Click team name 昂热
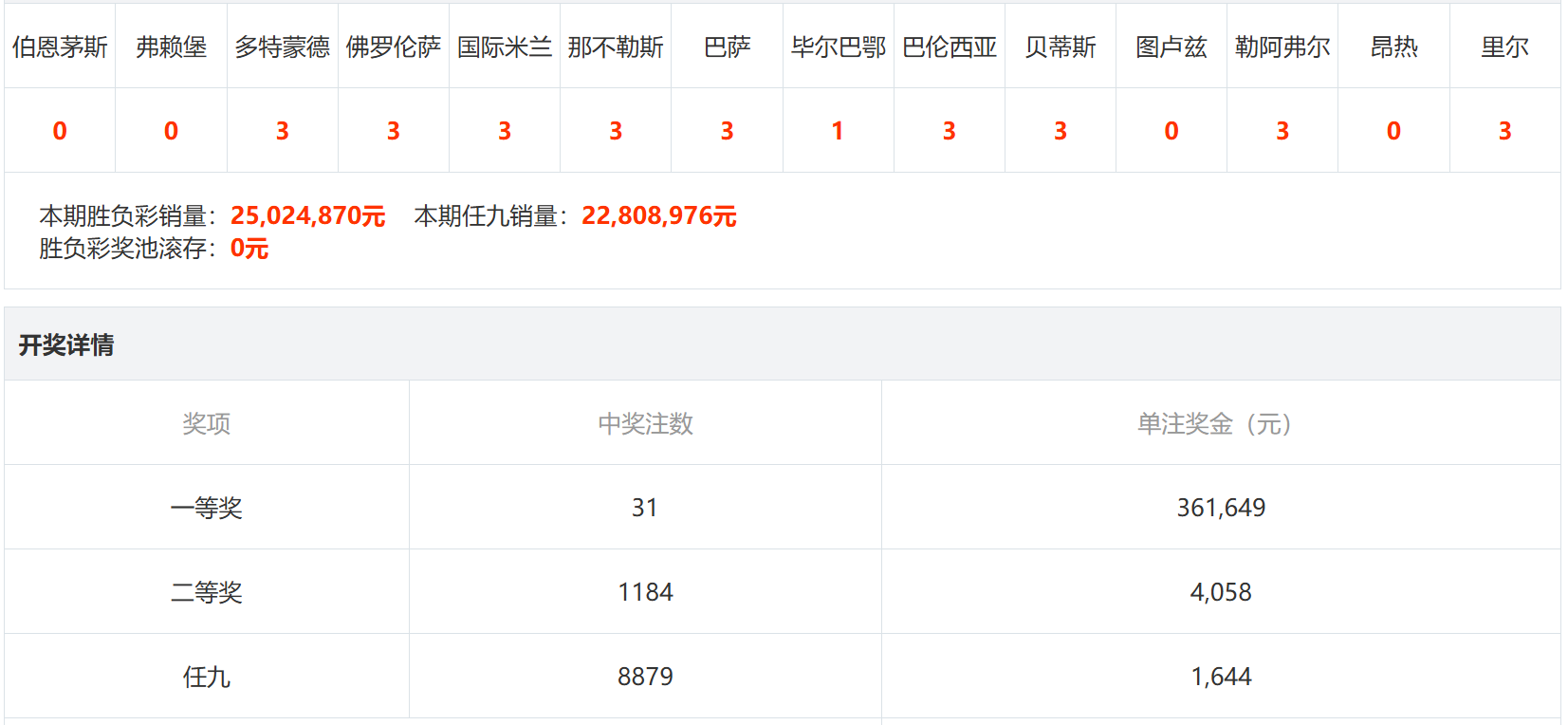Screen dimensions: 1568x725 1393,46
